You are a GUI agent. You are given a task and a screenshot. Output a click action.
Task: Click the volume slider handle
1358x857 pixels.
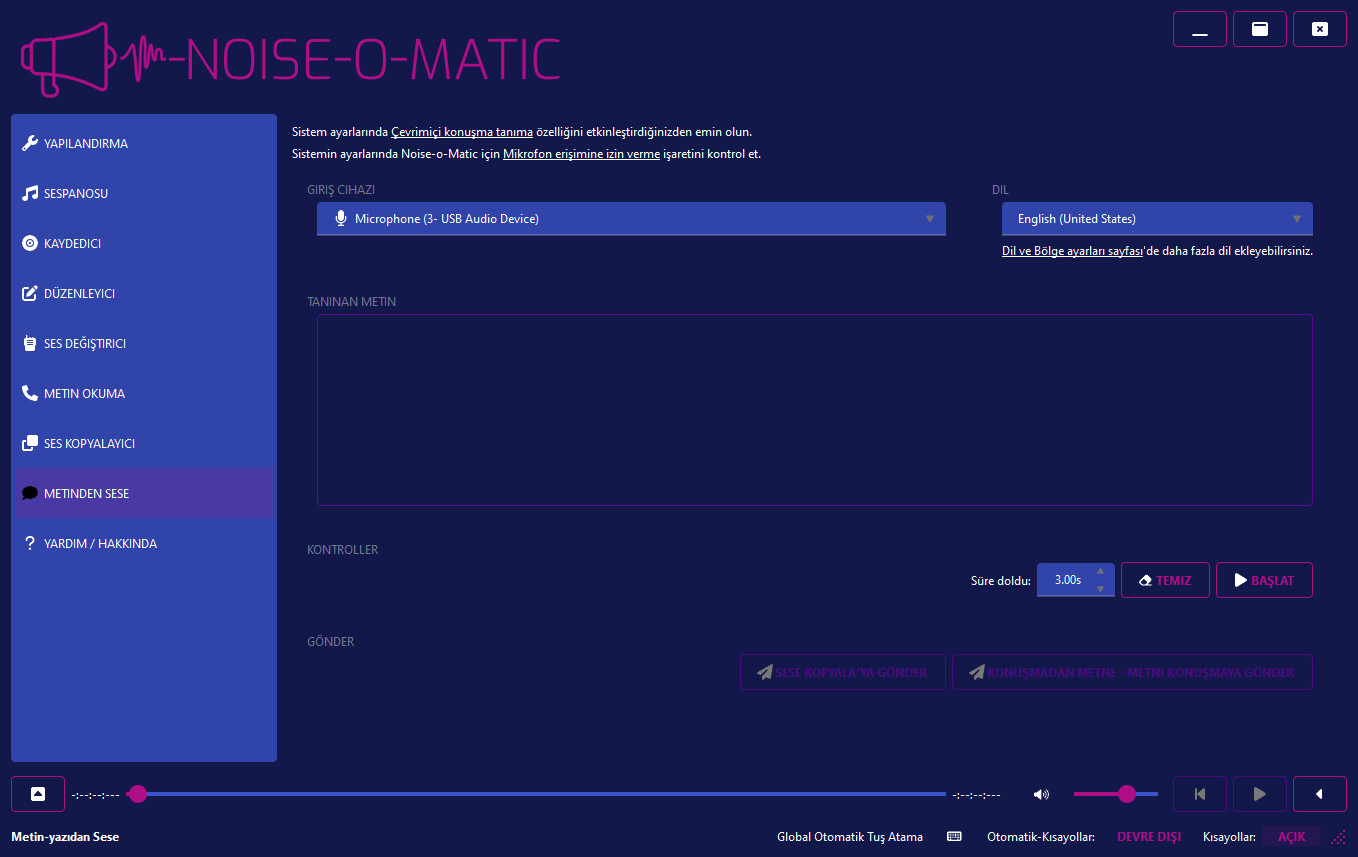click(1127, 794)
